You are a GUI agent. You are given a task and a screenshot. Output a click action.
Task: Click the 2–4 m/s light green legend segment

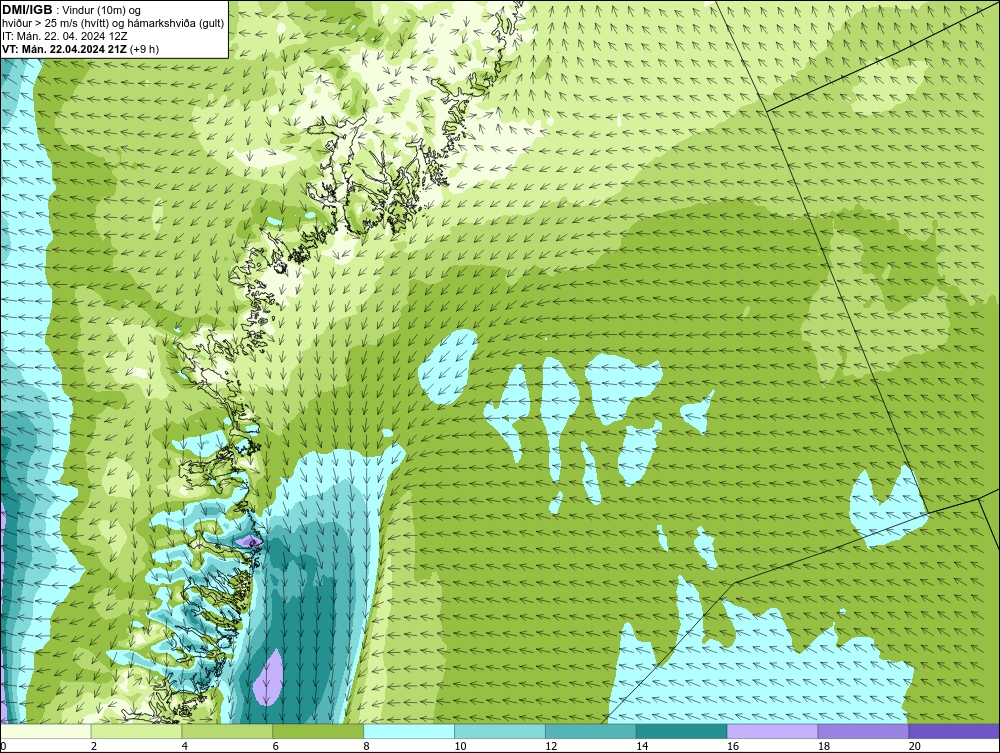tap(136, 731)
